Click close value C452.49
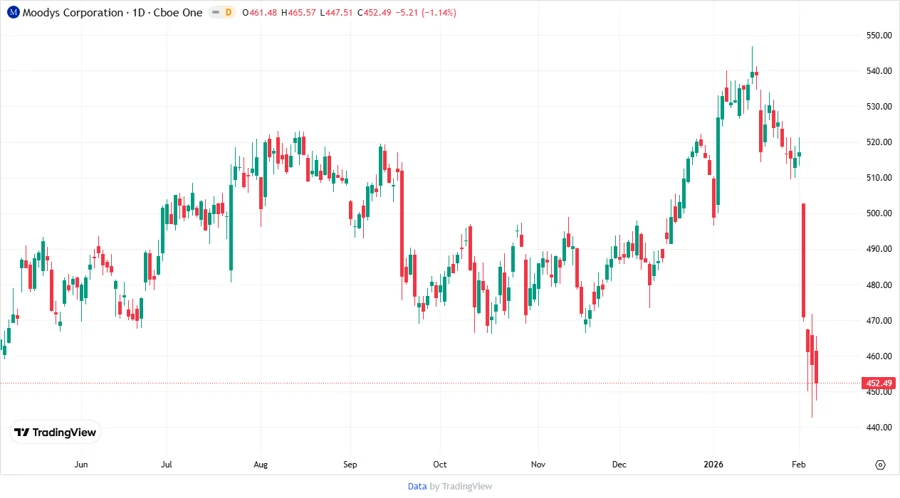This screenshot has width=900, height=498. coord(374,12)
